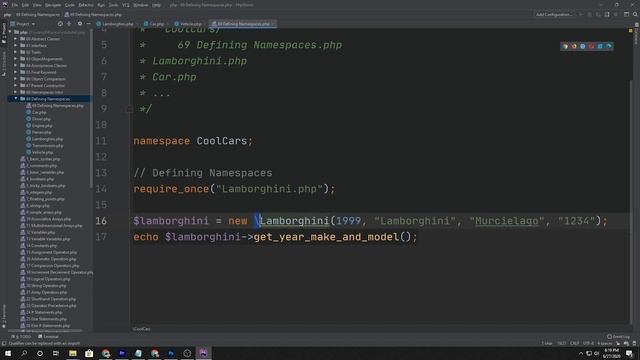The image size is (640, 360).
Task: Open in Internet Explorer icon in editor
Action: pyautogui.click(x=600, y=46)
